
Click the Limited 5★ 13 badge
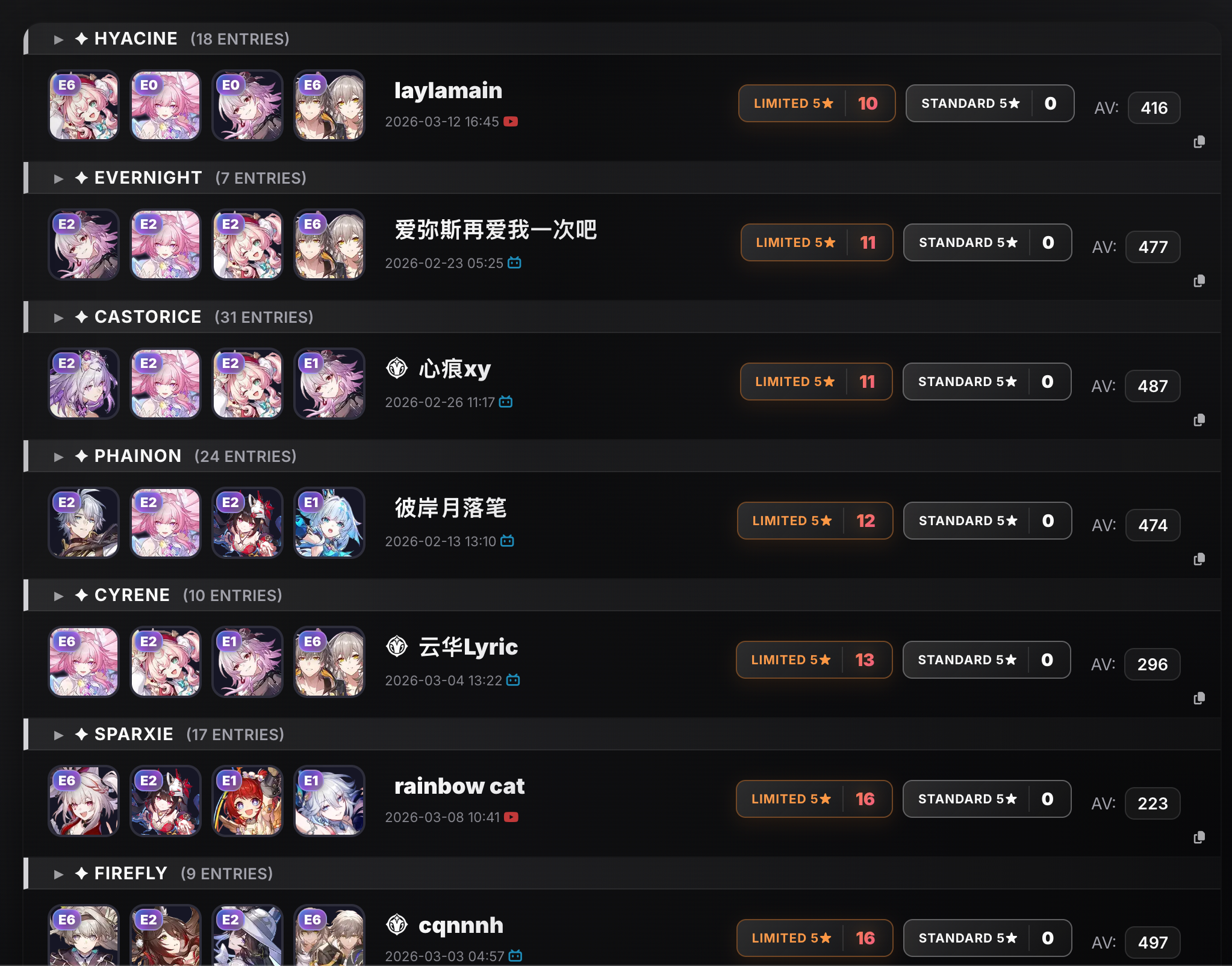(x=814, y=660)
